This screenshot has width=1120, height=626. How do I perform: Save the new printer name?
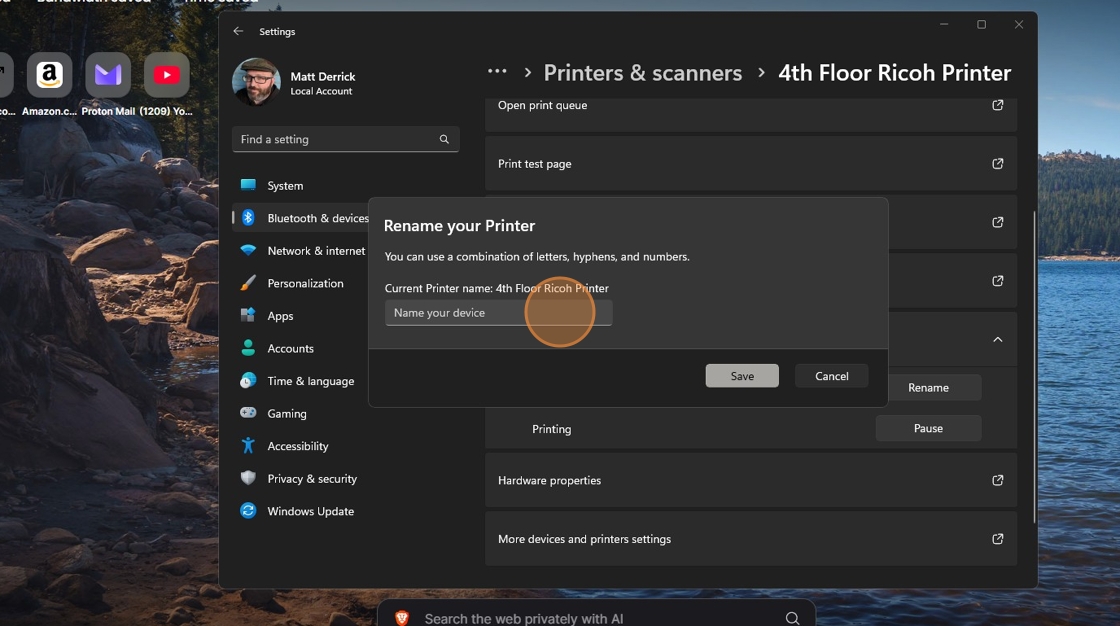742,376
